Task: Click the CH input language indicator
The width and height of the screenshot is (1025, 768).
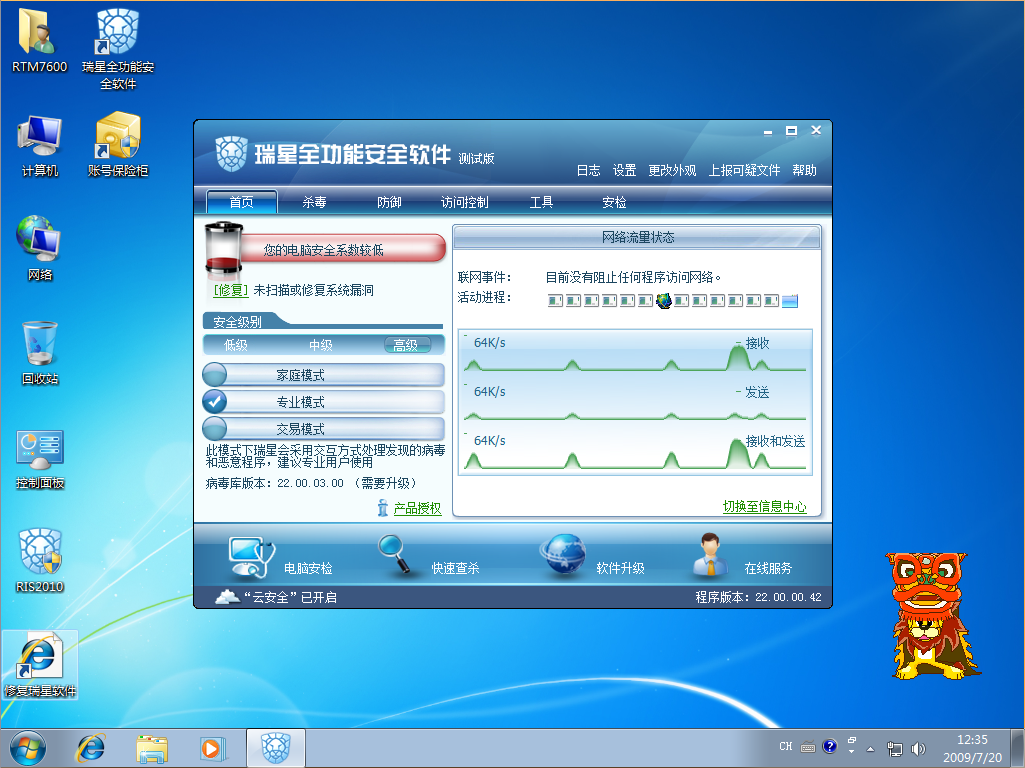Action: pos(786,746)
